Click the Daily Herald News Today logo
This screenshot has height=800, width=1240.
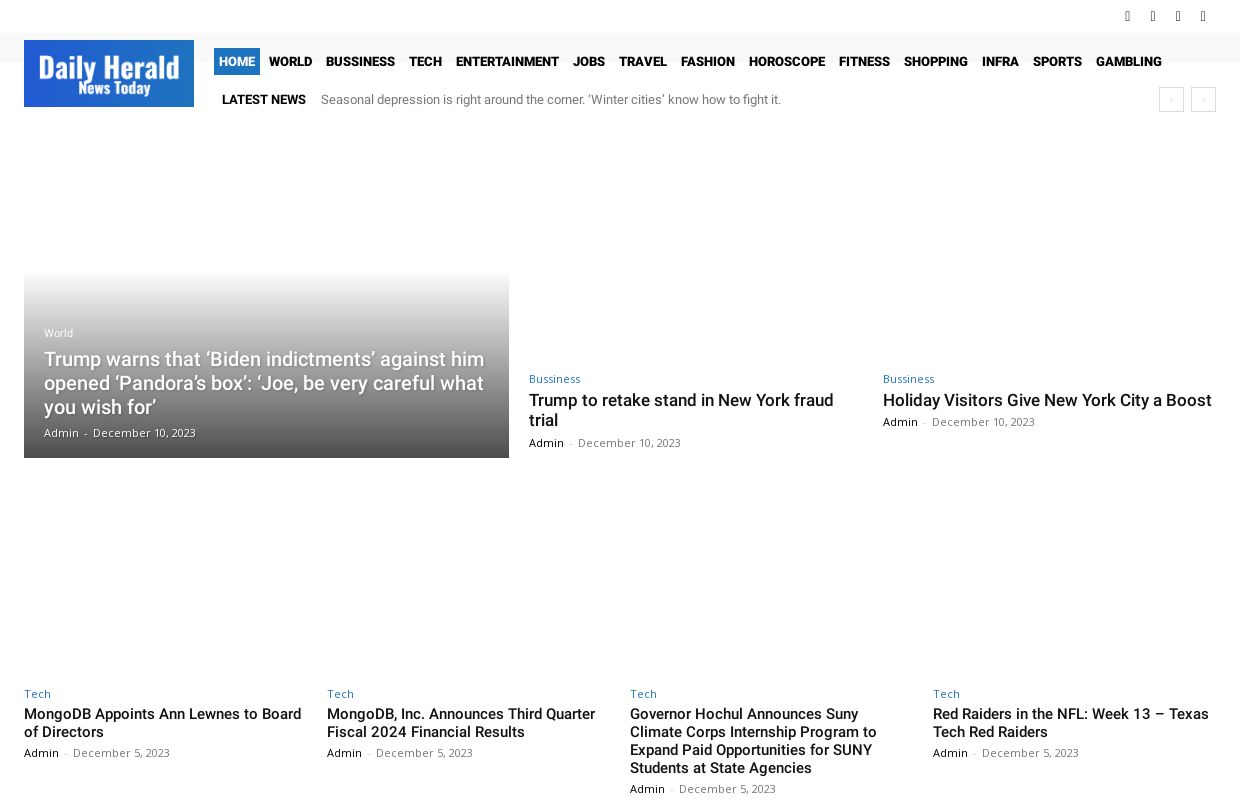click(x=109, y=73)
